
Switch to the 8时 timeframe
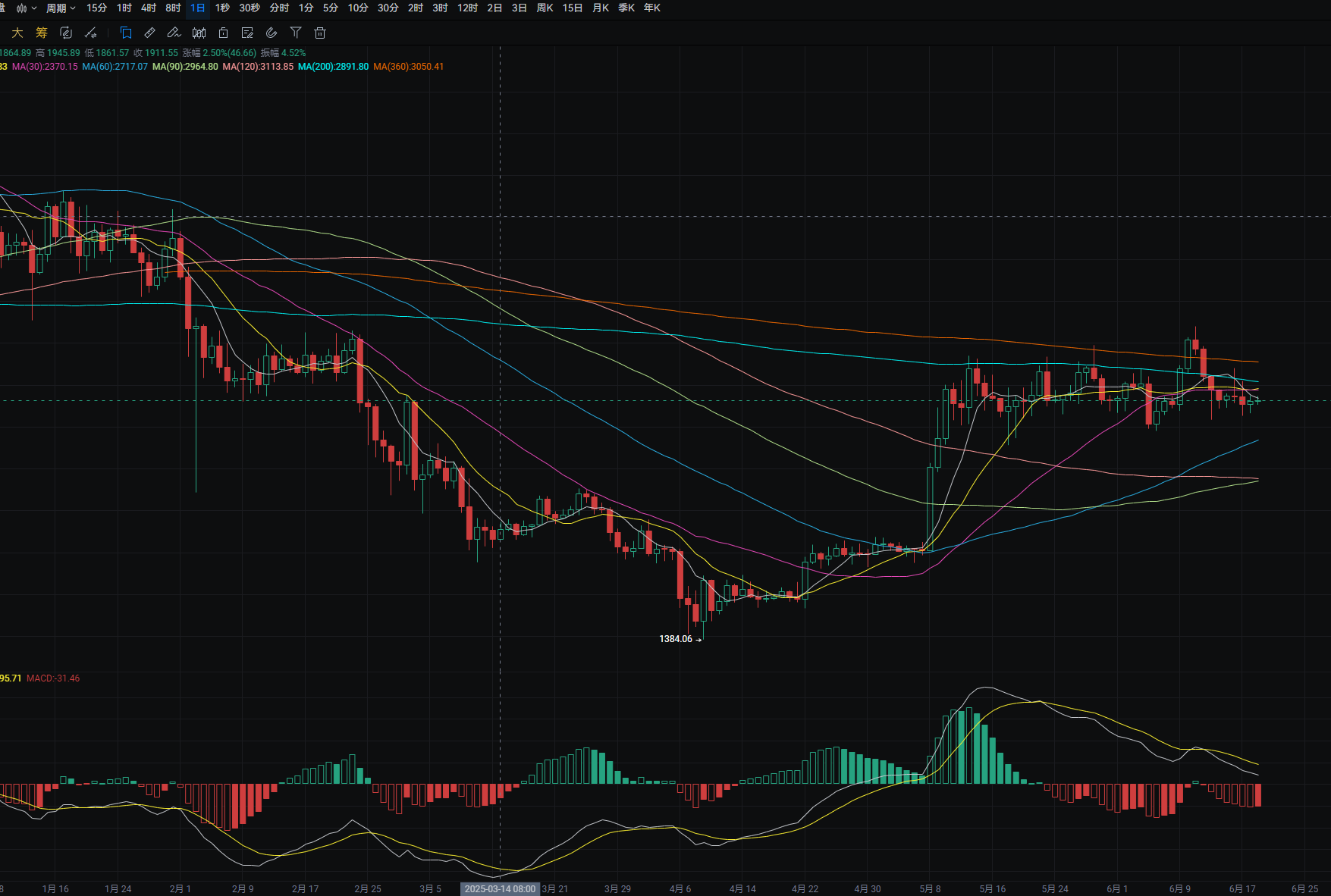[x=173, y=8]
